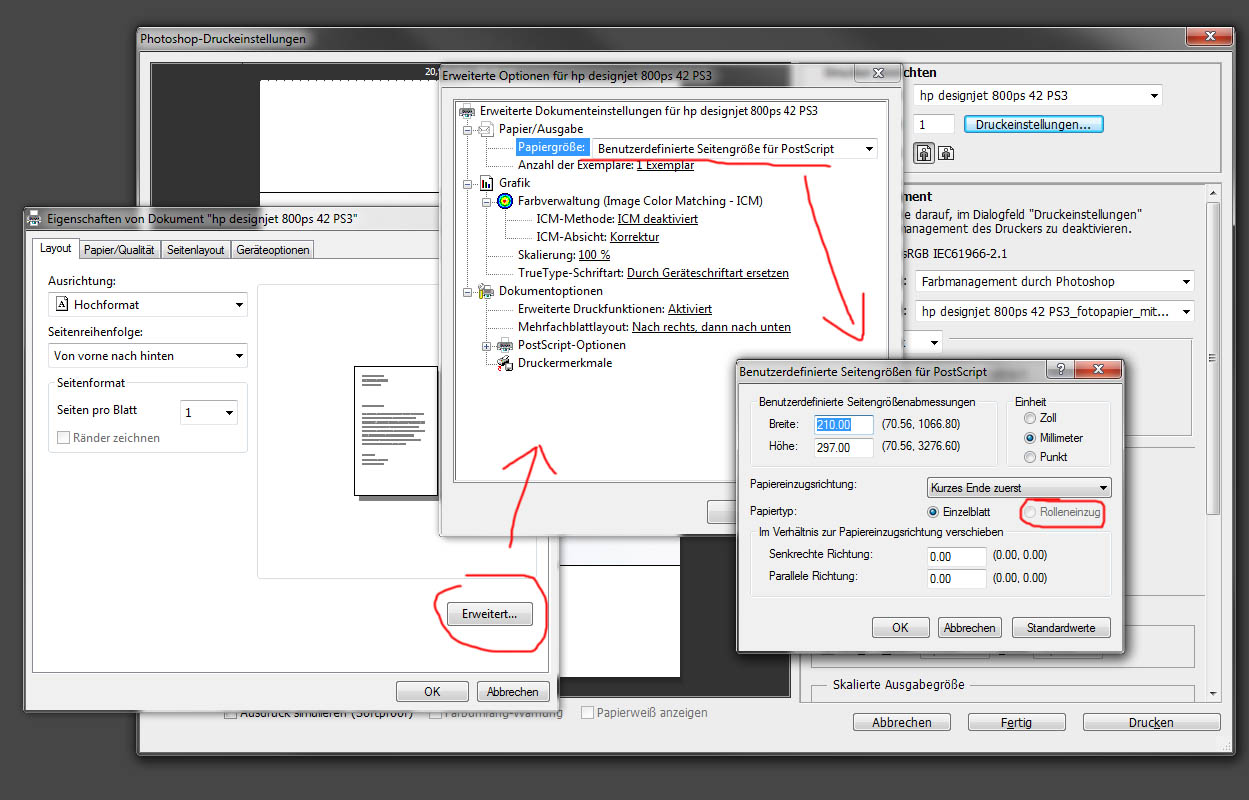Select the Punkt unit radio button

pyautogui.click(x=1031, y=457)
